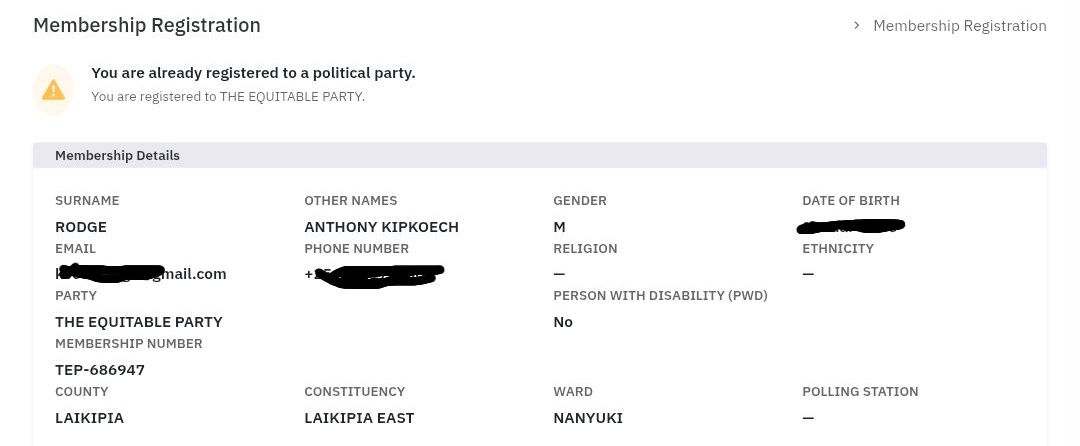Click the empty polling station dash
Screen dimensions: 1080x446
[808, 418]
